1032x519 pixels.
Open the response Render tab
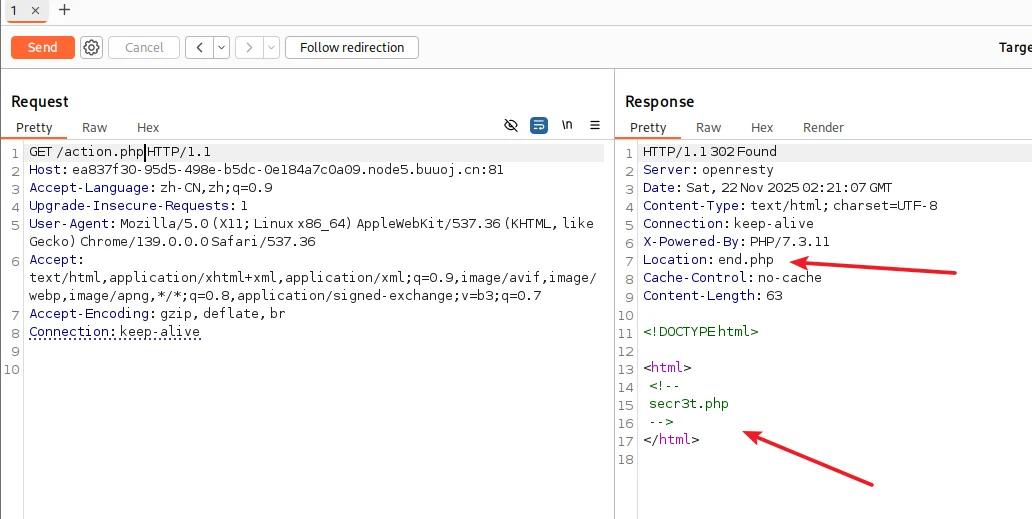pyautogui.click(x=823, y=127)
